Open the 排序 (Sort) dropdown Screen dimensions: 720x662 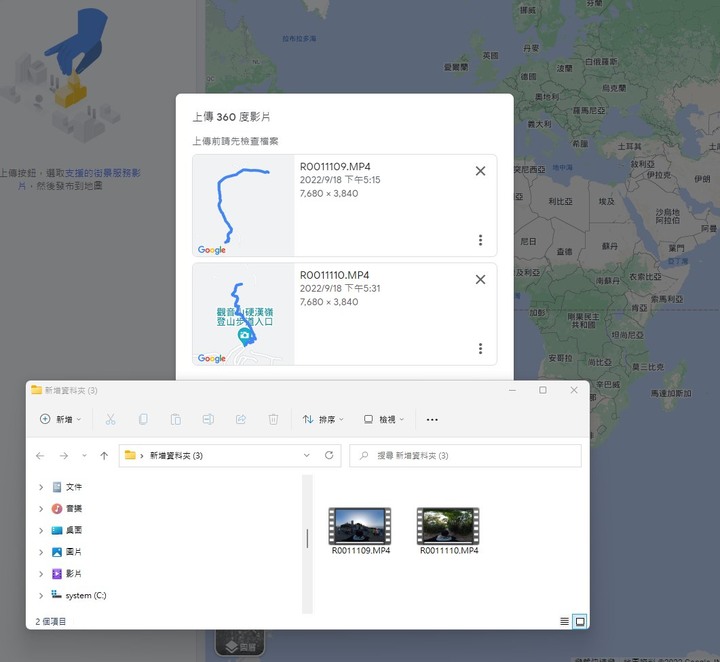pyautogui.click(x=323, y=419)
